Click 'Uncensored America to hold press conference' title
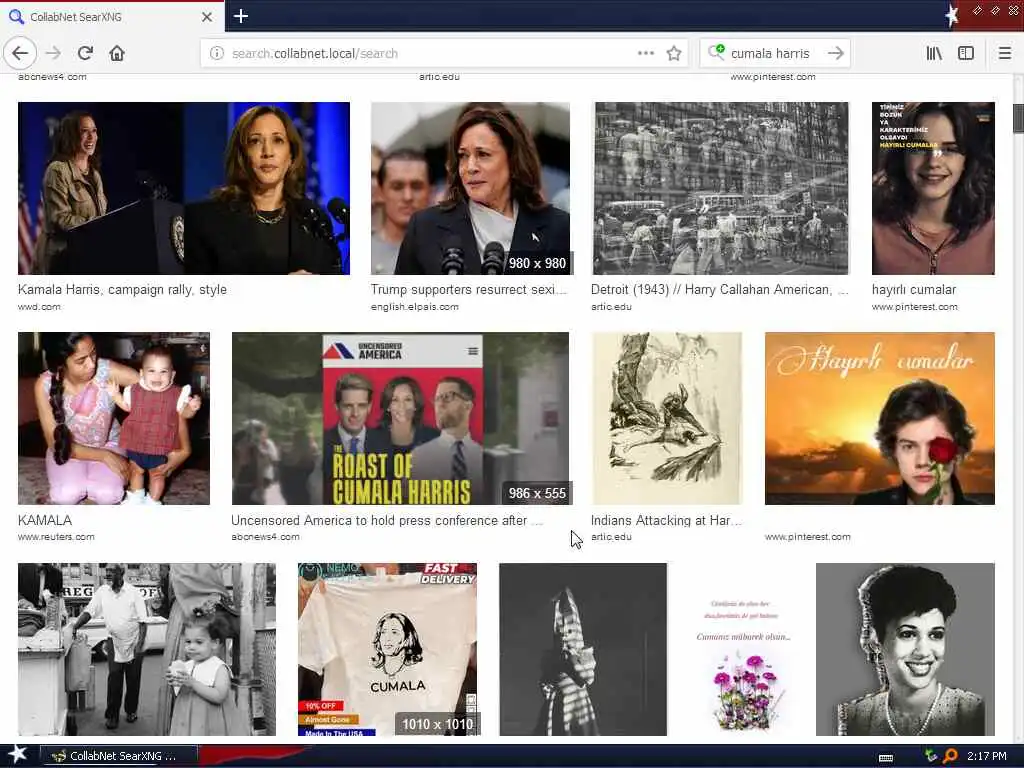This screenshot has width=1024, height=768. (387, 520)
